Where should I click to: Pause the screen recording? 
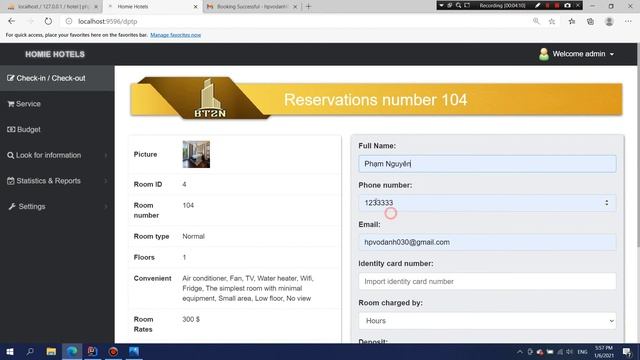pyautogui.click(x=547, y=5)
